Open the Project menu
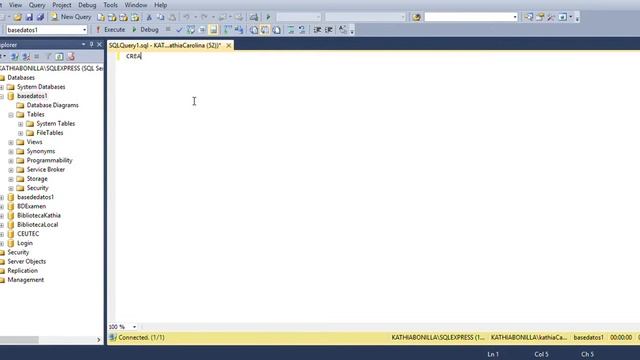The height and width of the screenshot is (360, 640). (62, 5)
